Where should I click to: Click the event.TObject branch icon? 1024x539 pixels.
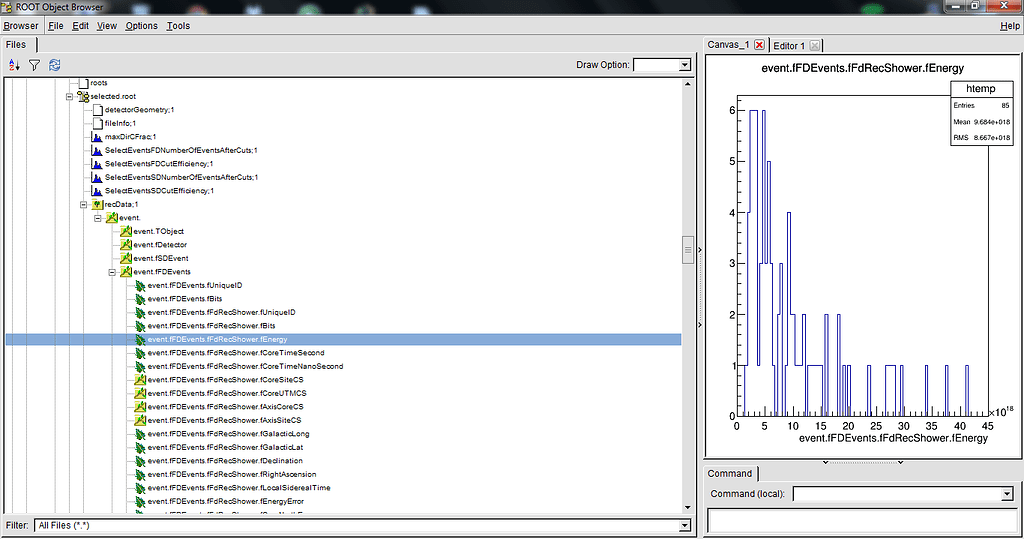point(126,231)
